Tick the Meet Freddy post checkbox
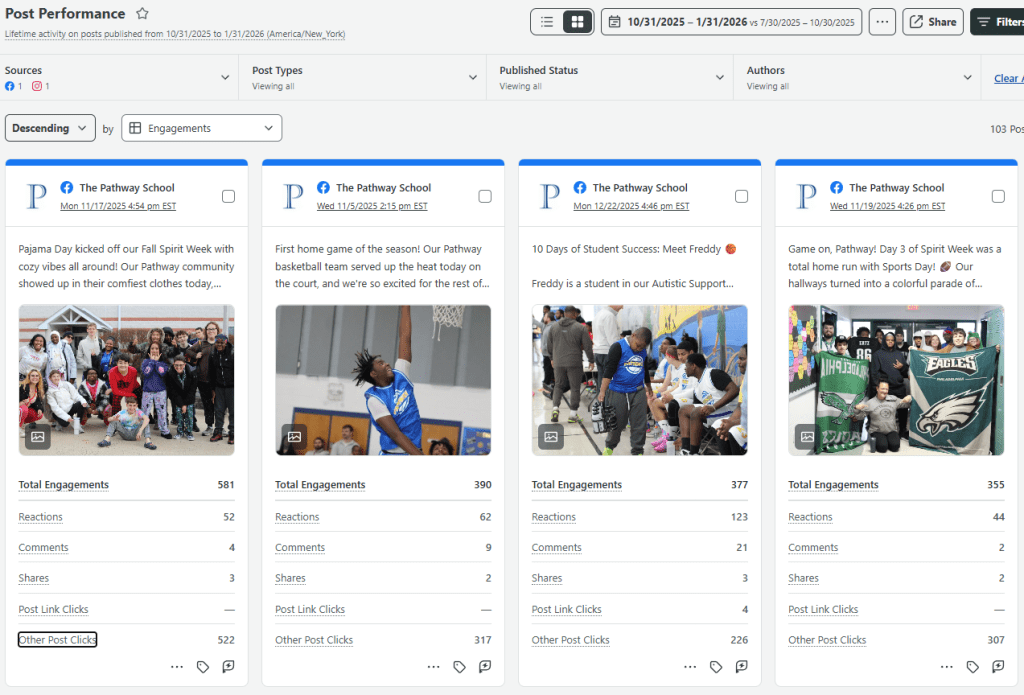 tap(741, 196)
